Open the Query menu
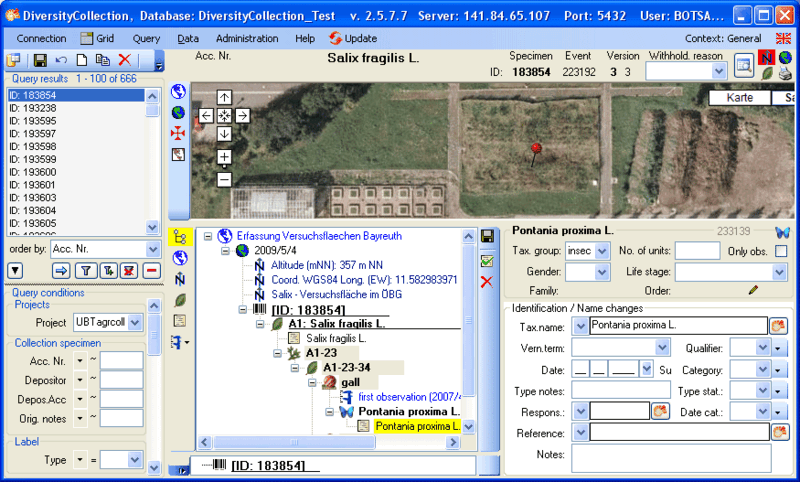 pyautogui.click(x=146, y=38)
